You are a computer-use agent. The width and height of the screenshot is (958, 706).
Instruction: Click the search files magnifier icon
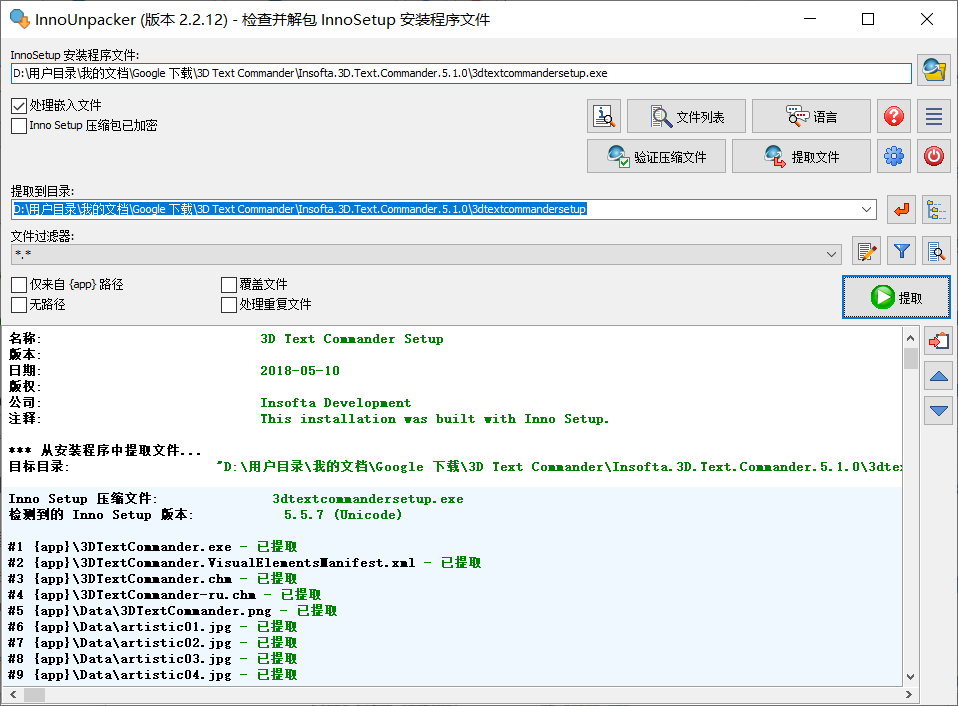pos(937,251)
